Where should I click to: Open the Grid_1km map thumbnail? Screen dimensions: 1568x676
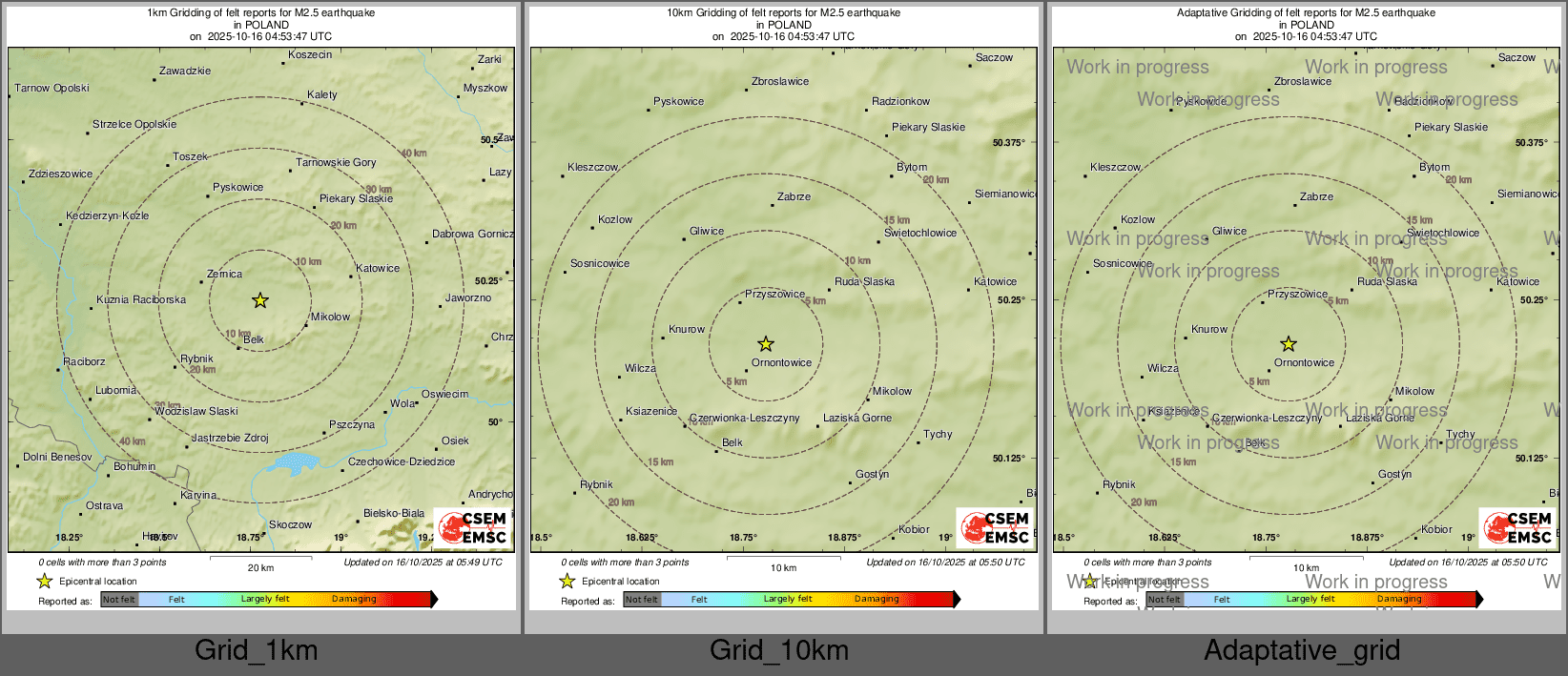coord(261,307)
